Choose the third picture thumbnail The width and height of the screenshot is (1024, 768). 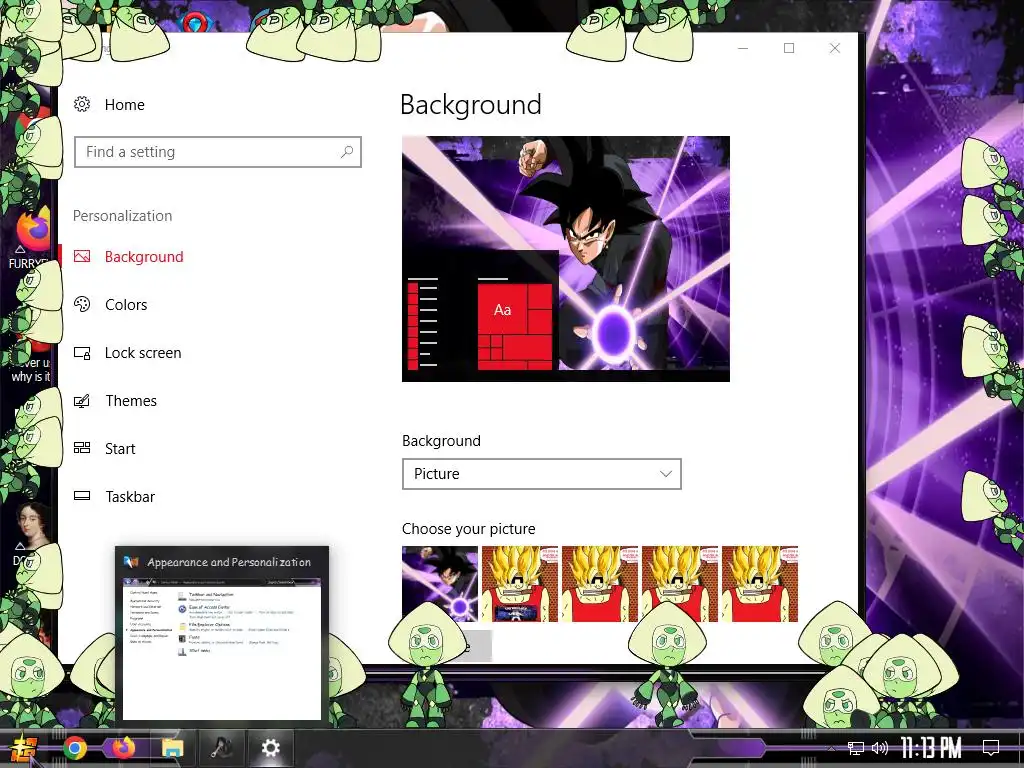pos(600,583)
